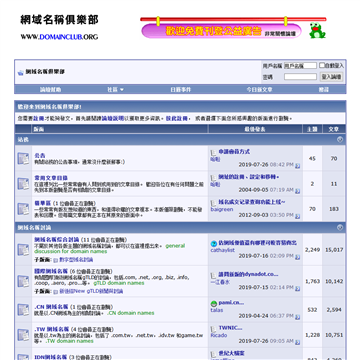Open the 社區 dropdown menu

click(x=115, y=89)
